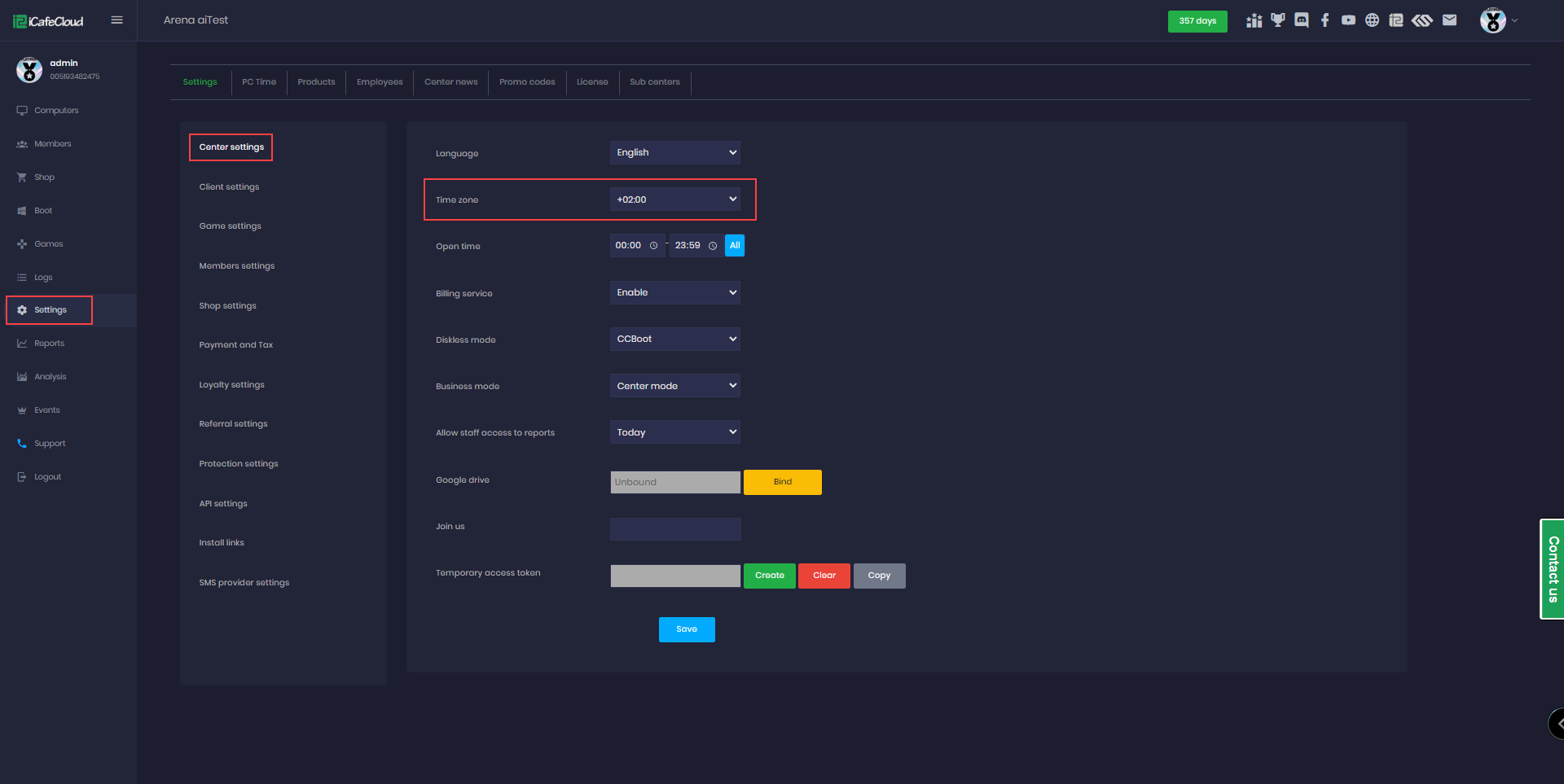Click the trophy icon in the header
The image size is (1564, 784).
[1277, 20]
